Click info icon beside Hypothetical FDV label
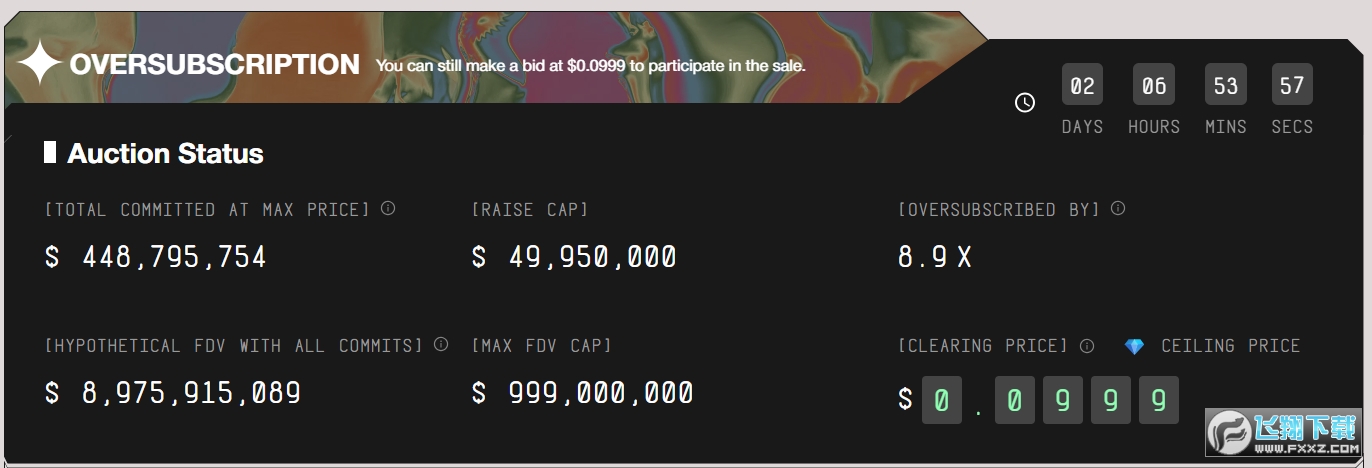Viewport: 1372px width, 468px height. 441,345
